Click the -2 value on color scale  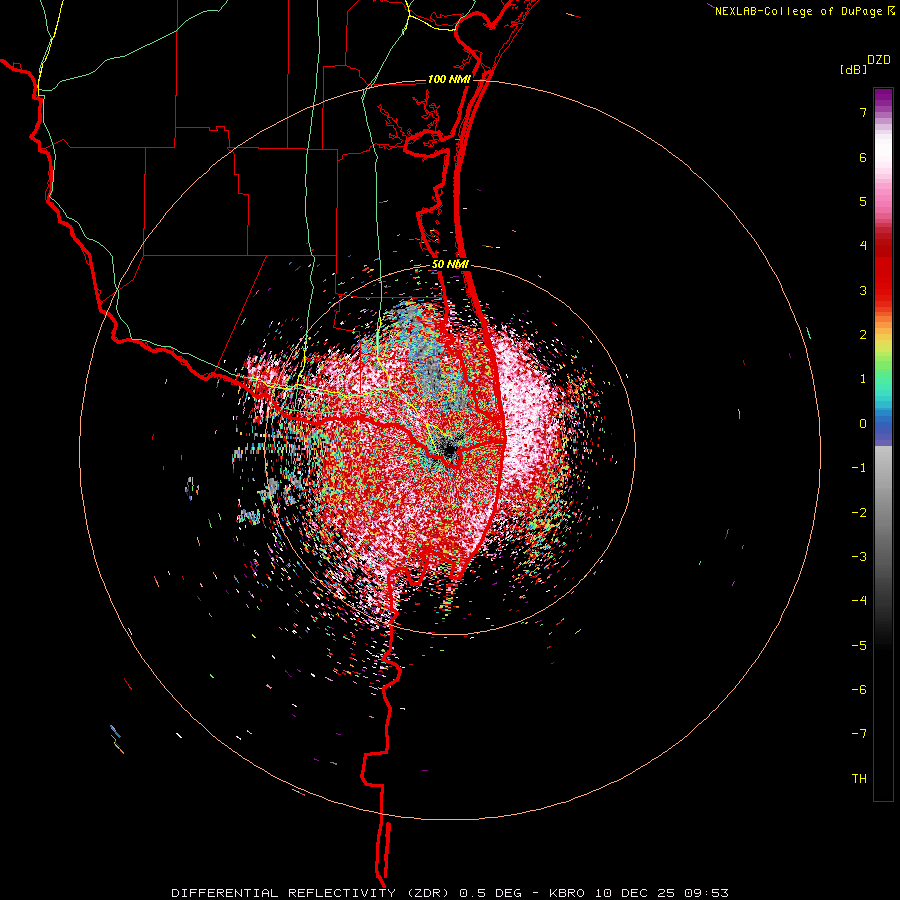pos(859,512)
